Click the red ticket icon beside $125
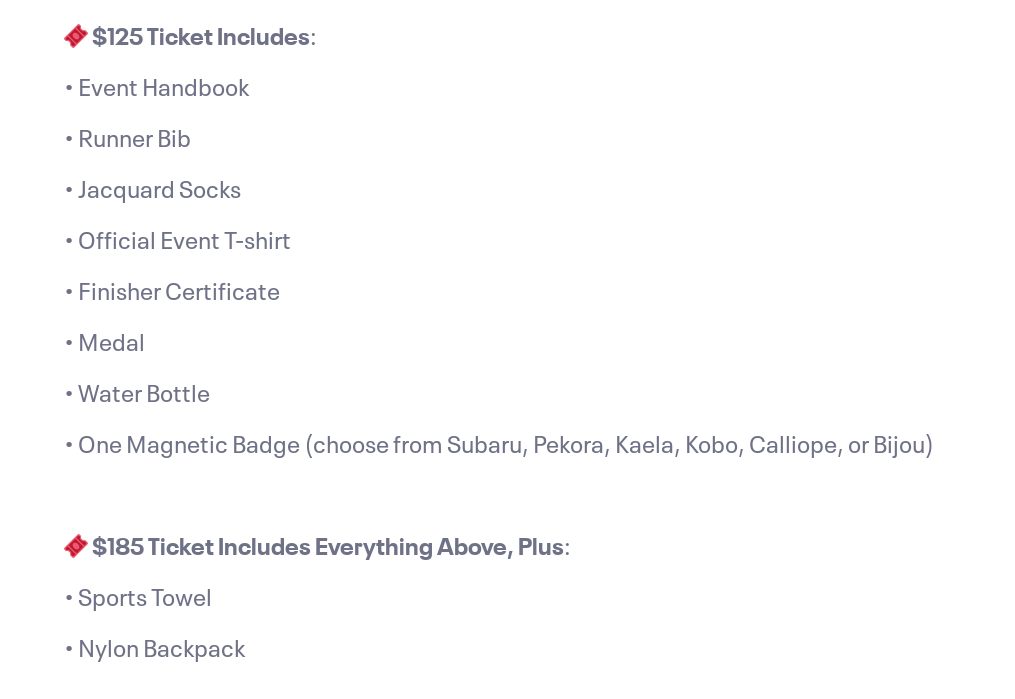 (76, 36)
